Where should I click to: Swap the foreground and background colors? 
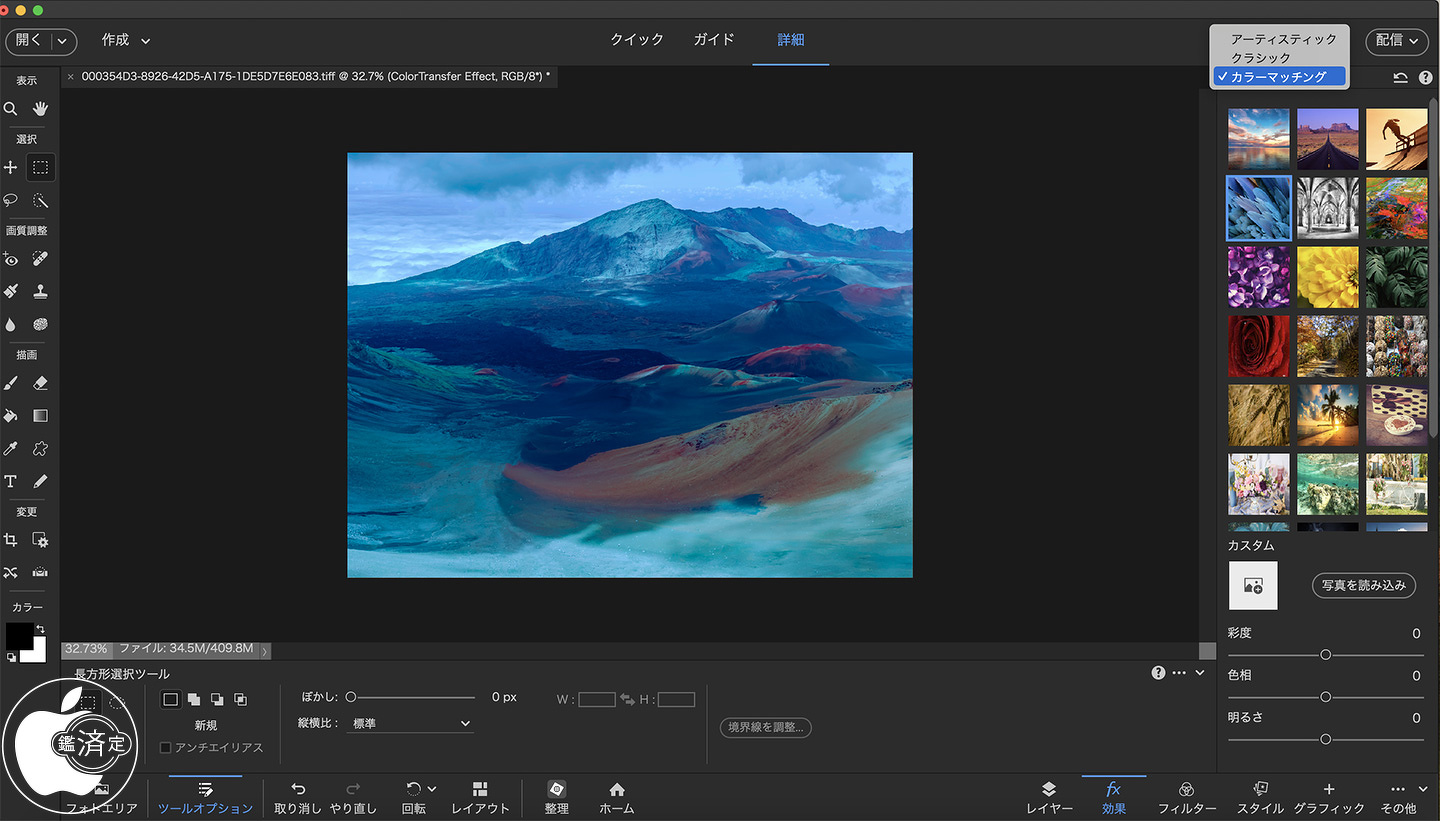40,629
